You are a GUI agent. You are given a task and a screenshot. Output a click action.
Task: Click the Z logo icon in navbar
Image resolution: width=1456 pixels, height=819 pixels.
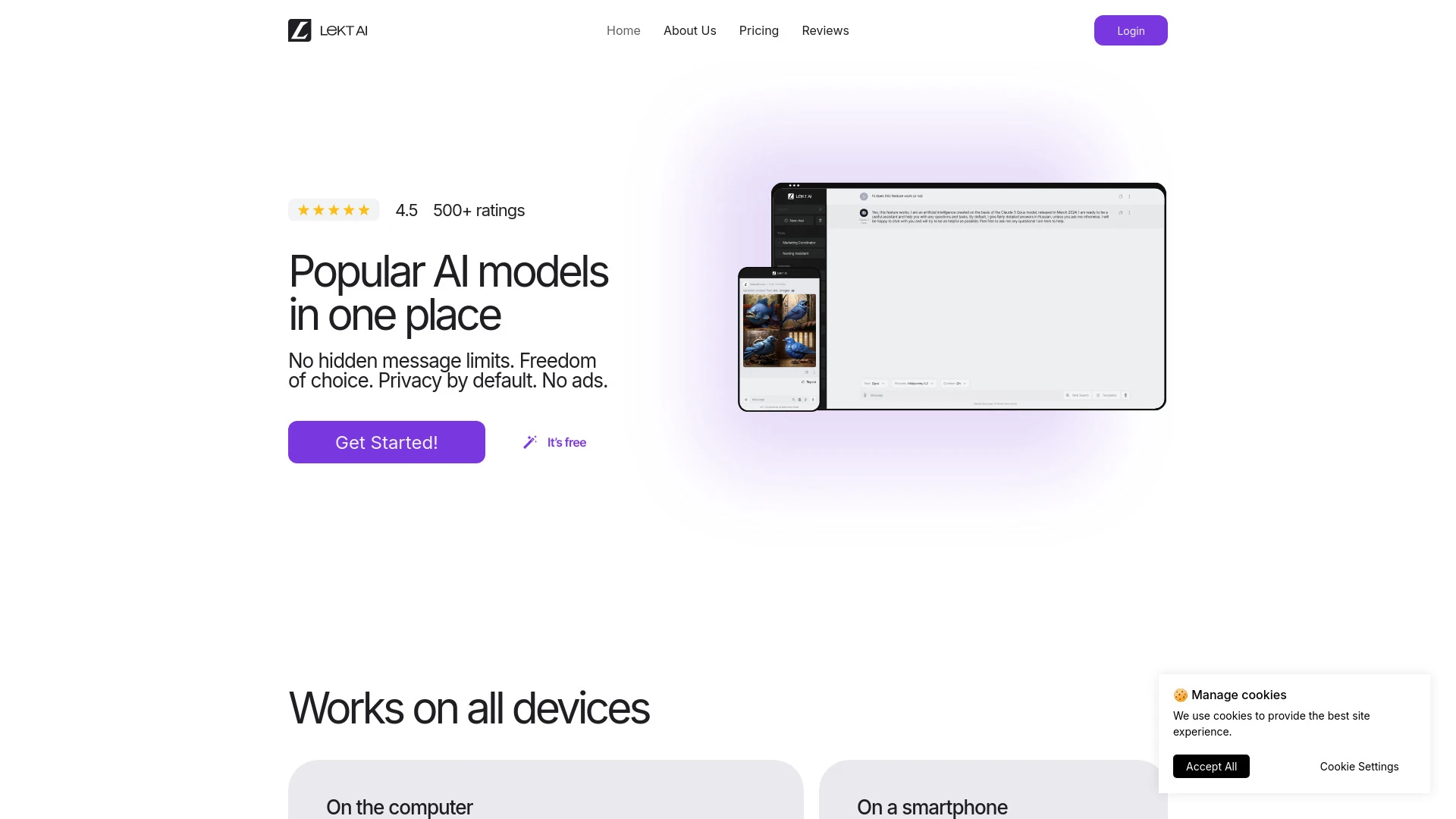299,30
